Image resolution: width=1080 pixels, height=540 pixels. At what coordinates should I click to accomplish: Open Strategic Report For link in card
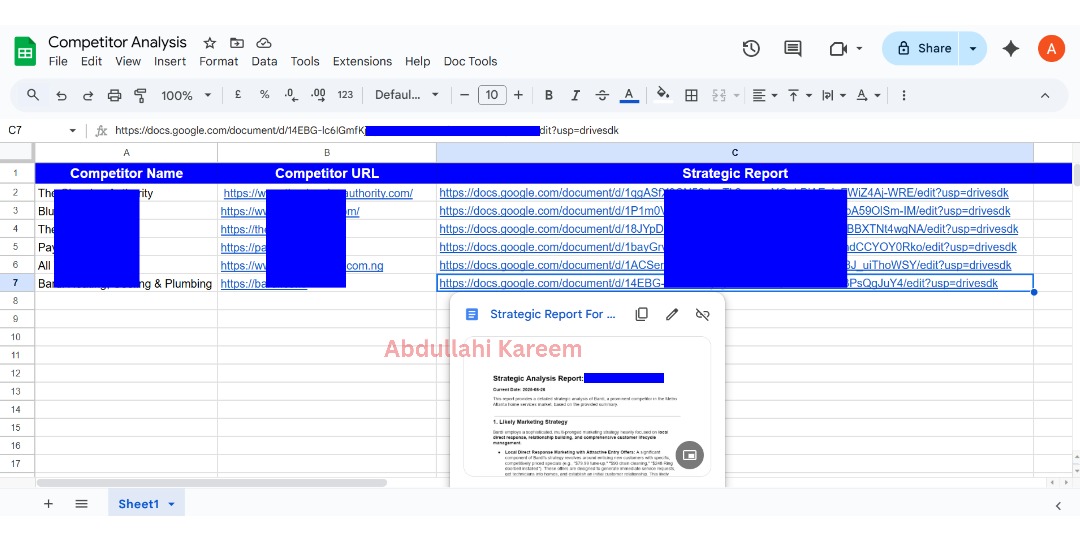tap(552, 314)
